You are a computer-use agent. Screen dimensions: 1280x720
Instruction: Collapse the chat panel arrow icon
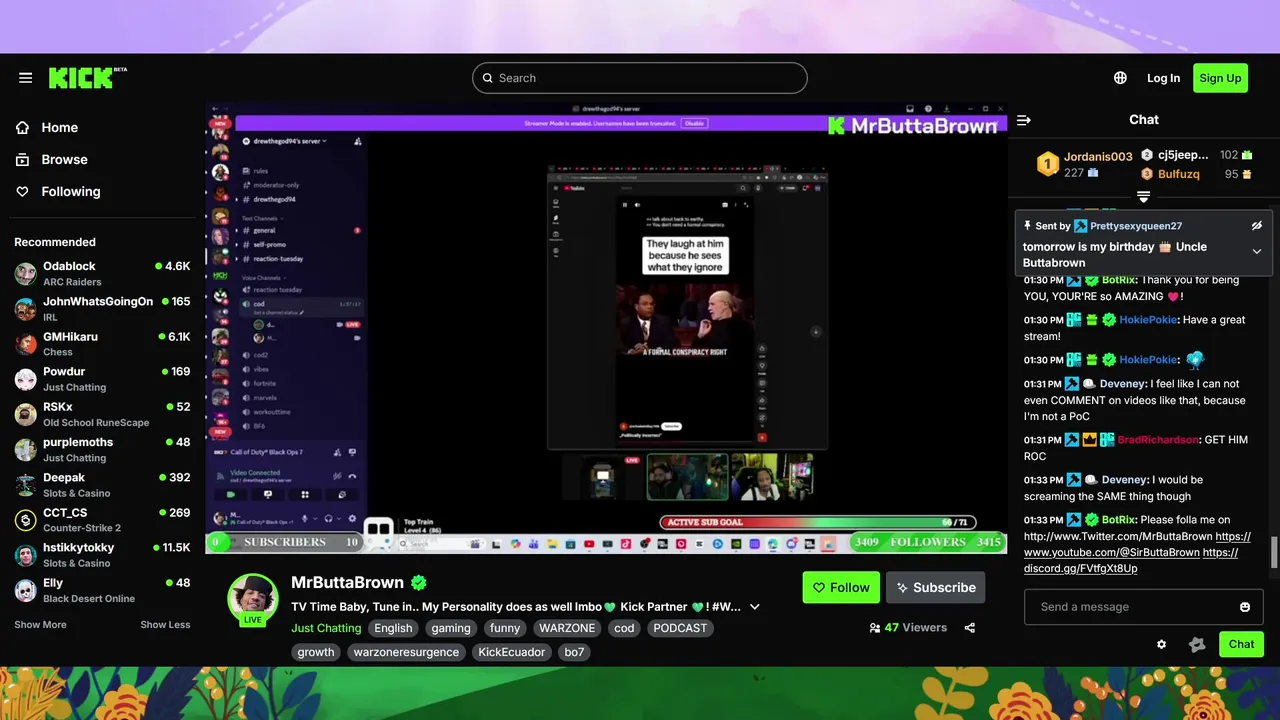[1024, 120]
